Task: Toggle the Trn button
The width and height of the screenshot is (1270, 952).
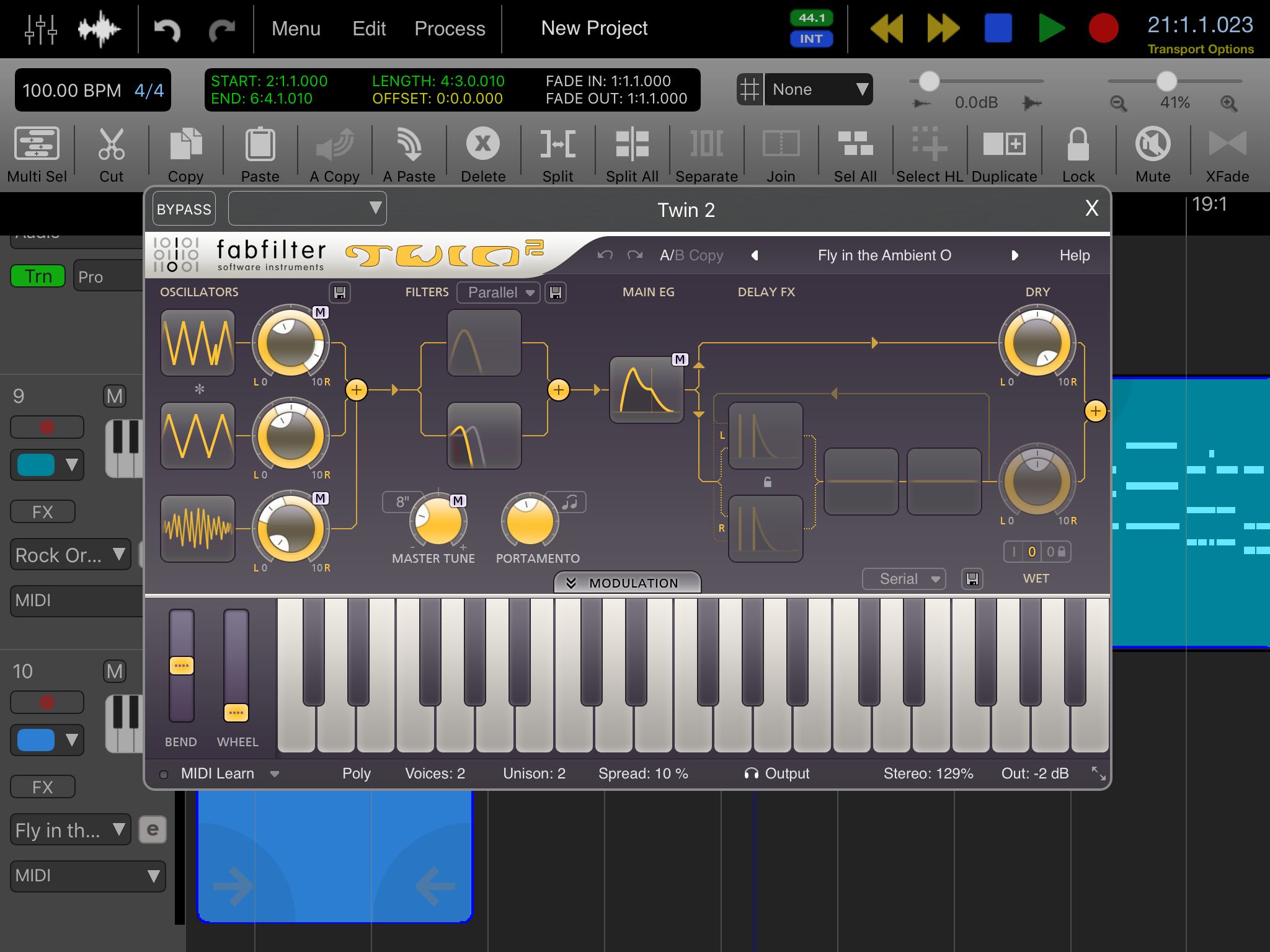Action: tap(38, 276)
